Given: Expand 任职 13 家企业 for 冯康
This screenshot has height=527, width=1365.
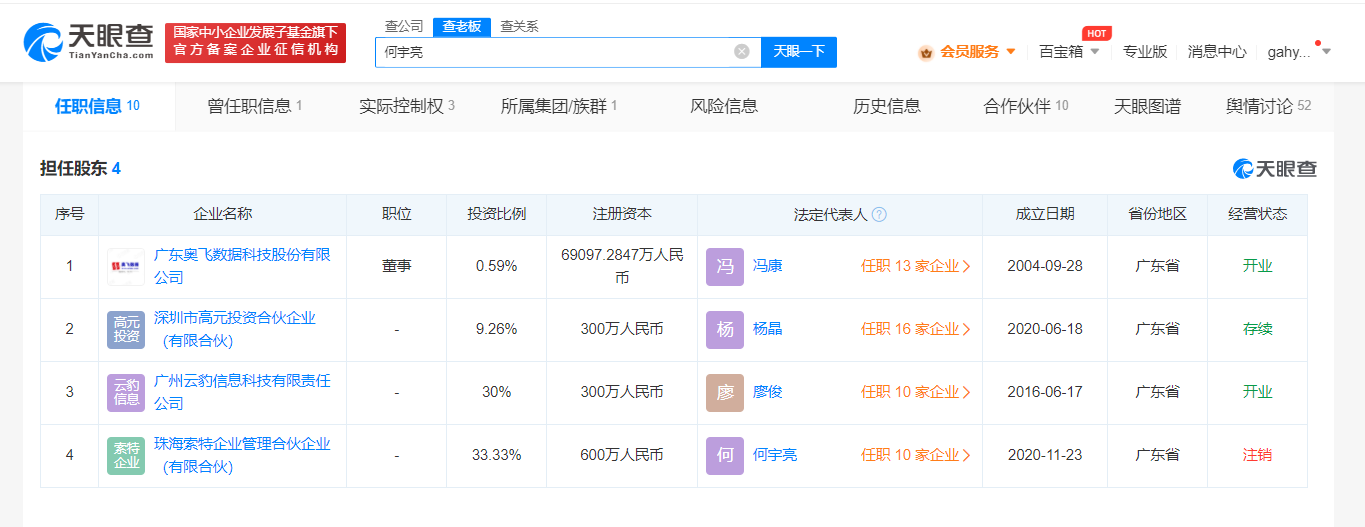Looking at the screenshot, I should (x=915, y=266).
